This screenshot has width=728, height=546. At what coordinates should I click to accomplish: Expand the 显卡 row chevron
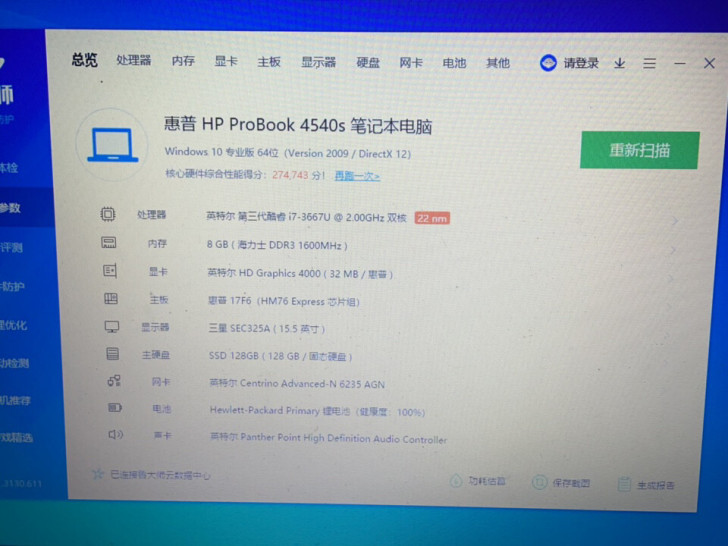click(x=670, y=279)
